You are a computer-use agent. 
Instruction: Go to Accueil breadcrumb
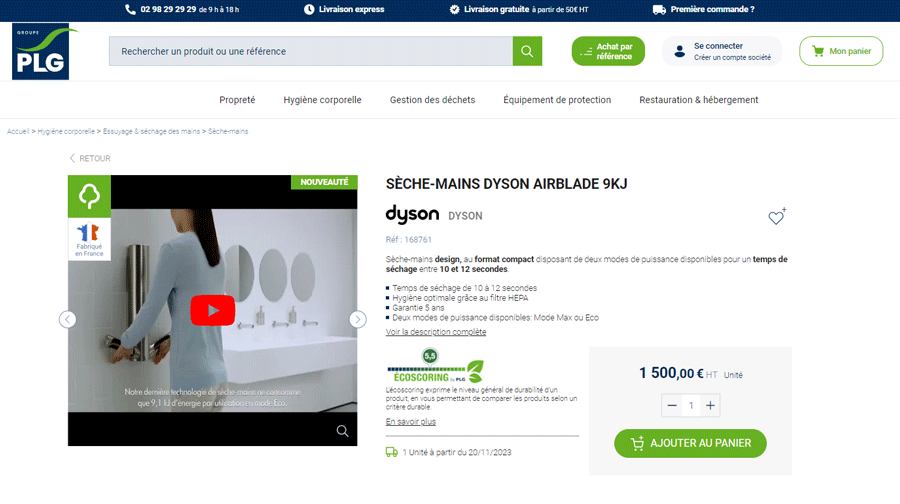click(x=18, y=131)
